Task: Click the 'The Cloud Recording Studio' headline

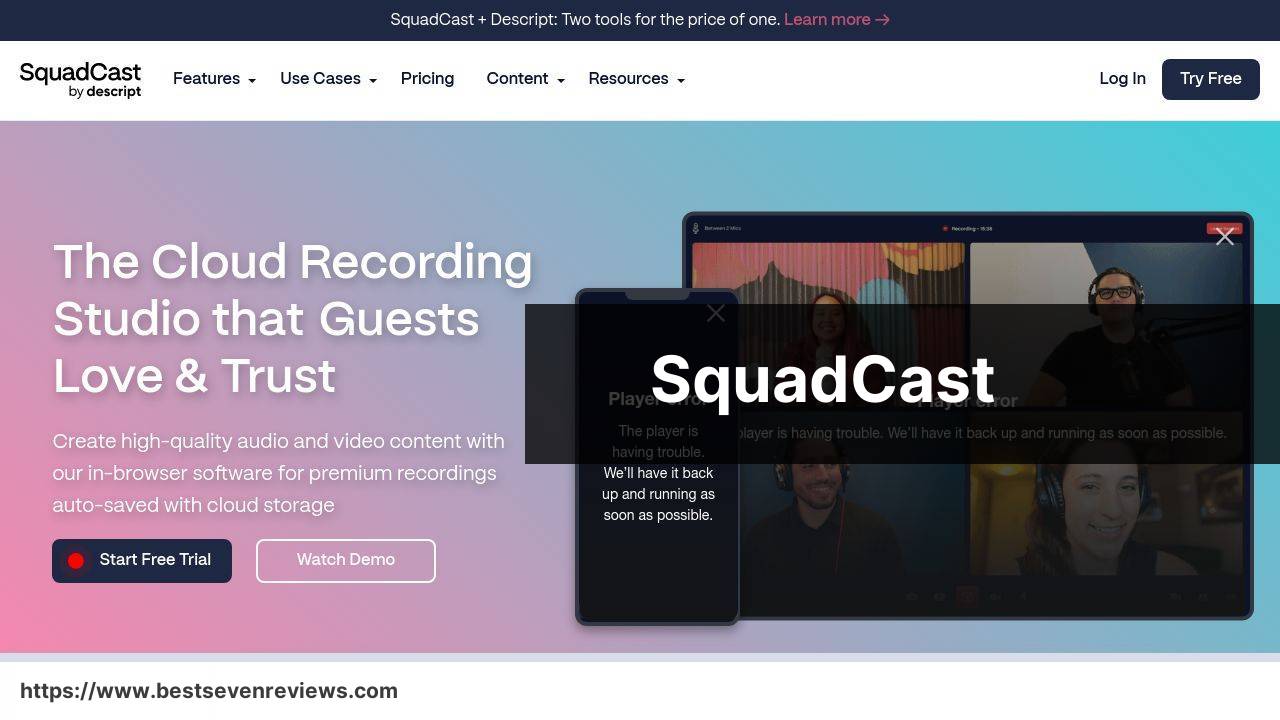Action: pos(292,319)
